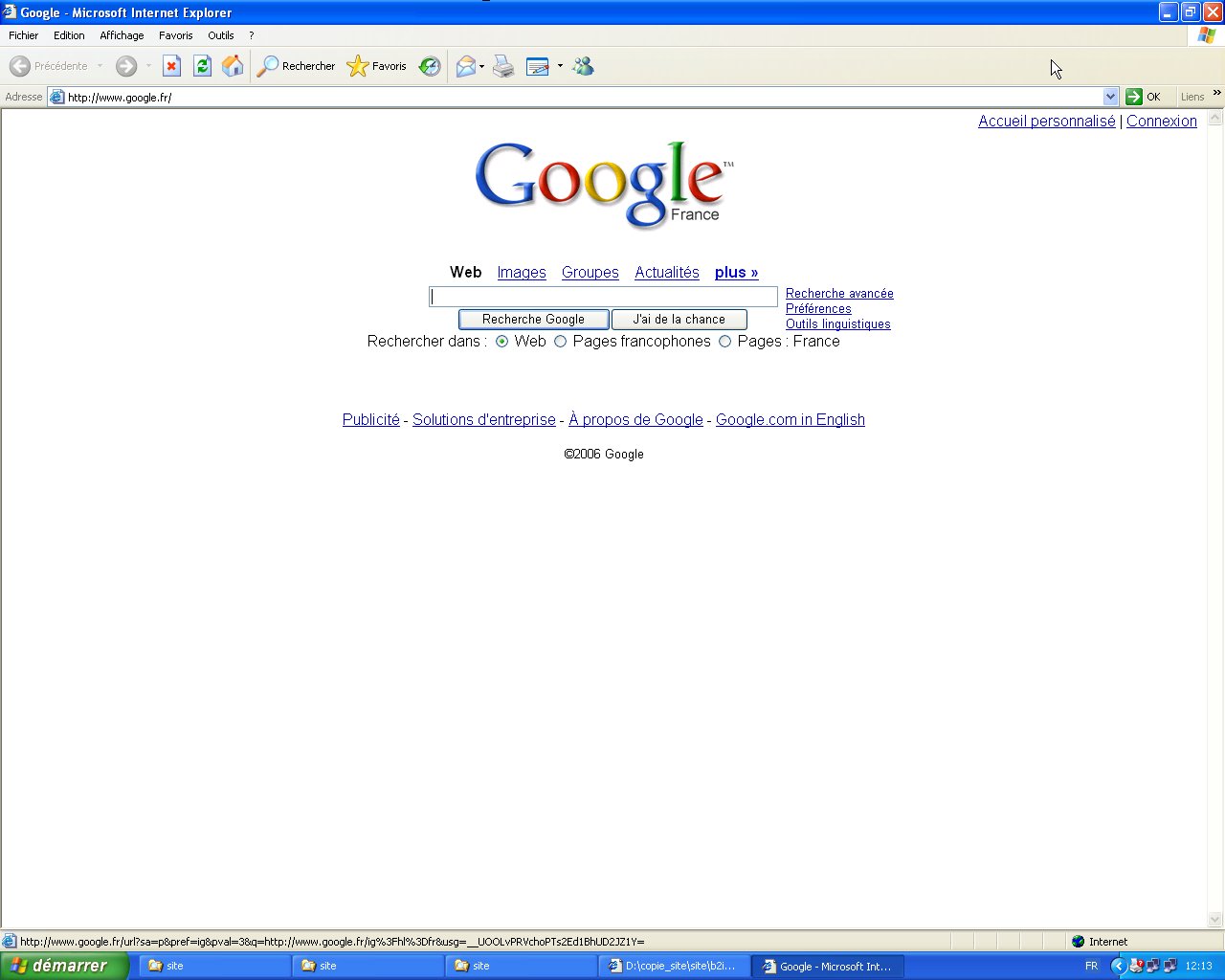Click the scrollbar down arrow
Viewport: 1225px width, 980px height.
pyautogui.click(x=1215, y=920)
